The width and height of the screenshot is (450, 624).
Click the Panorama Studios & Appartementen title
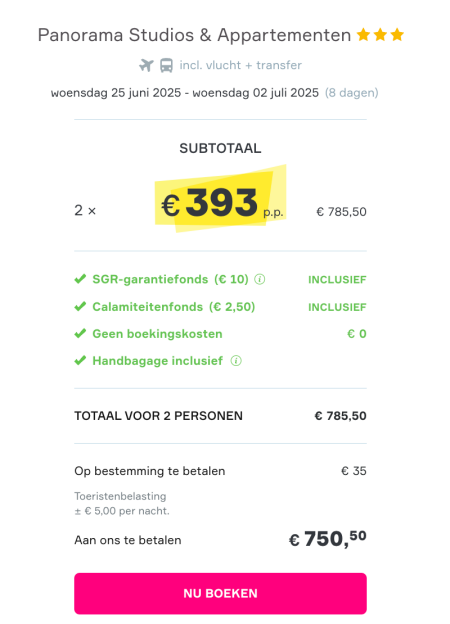[194, 35]
